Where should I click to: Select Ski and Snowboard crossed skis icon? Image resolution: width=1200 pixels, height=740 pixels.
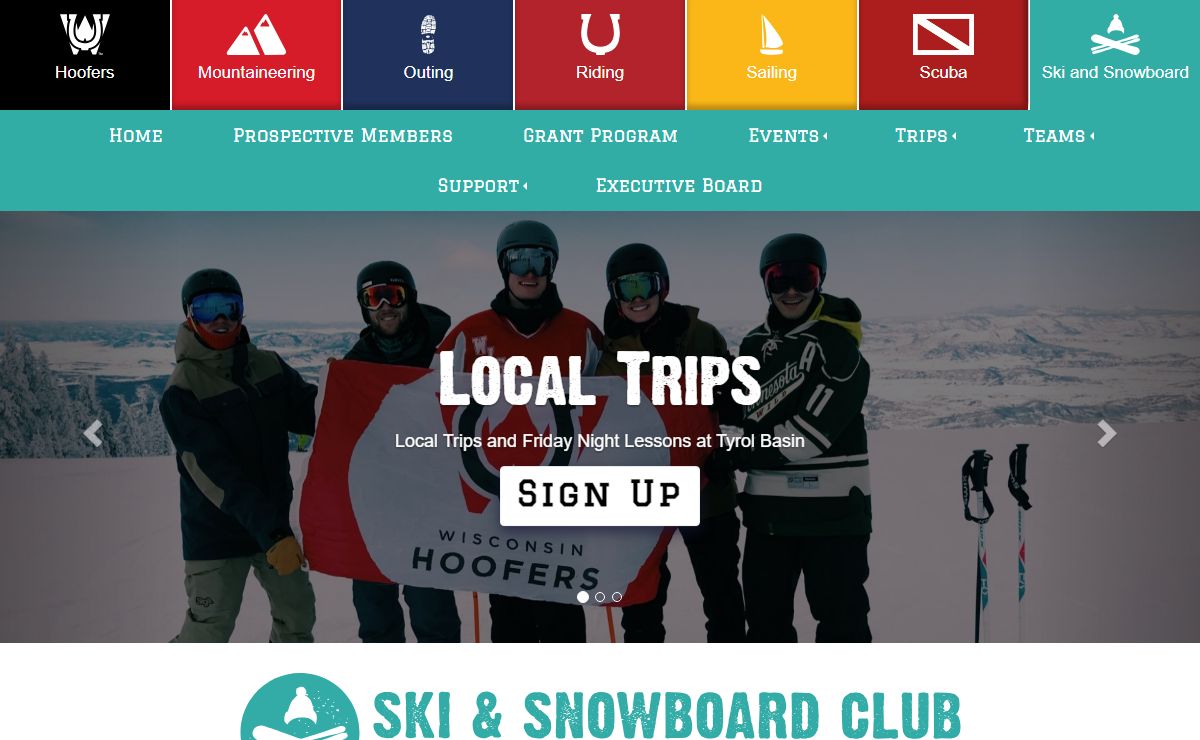click(1115, 35)
